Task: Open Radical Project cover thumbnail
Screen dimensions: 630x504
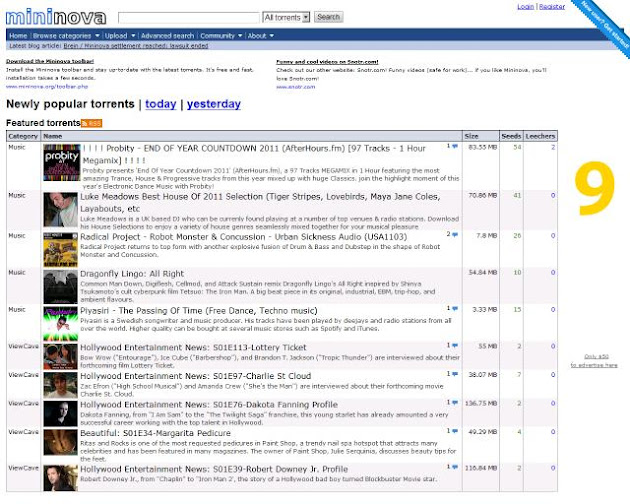Action: 60,250
